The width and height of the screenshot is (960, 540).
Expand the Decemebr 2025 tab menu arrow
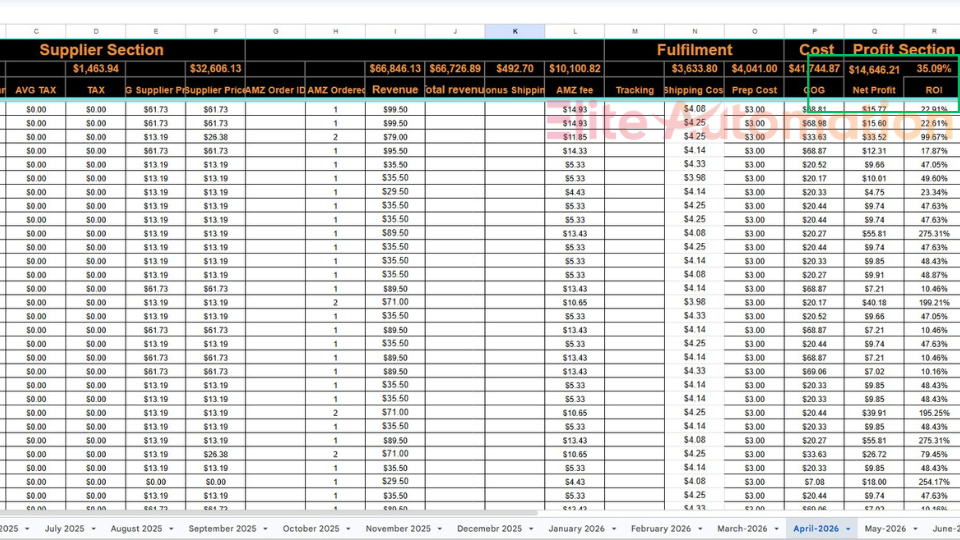point(531,529)
